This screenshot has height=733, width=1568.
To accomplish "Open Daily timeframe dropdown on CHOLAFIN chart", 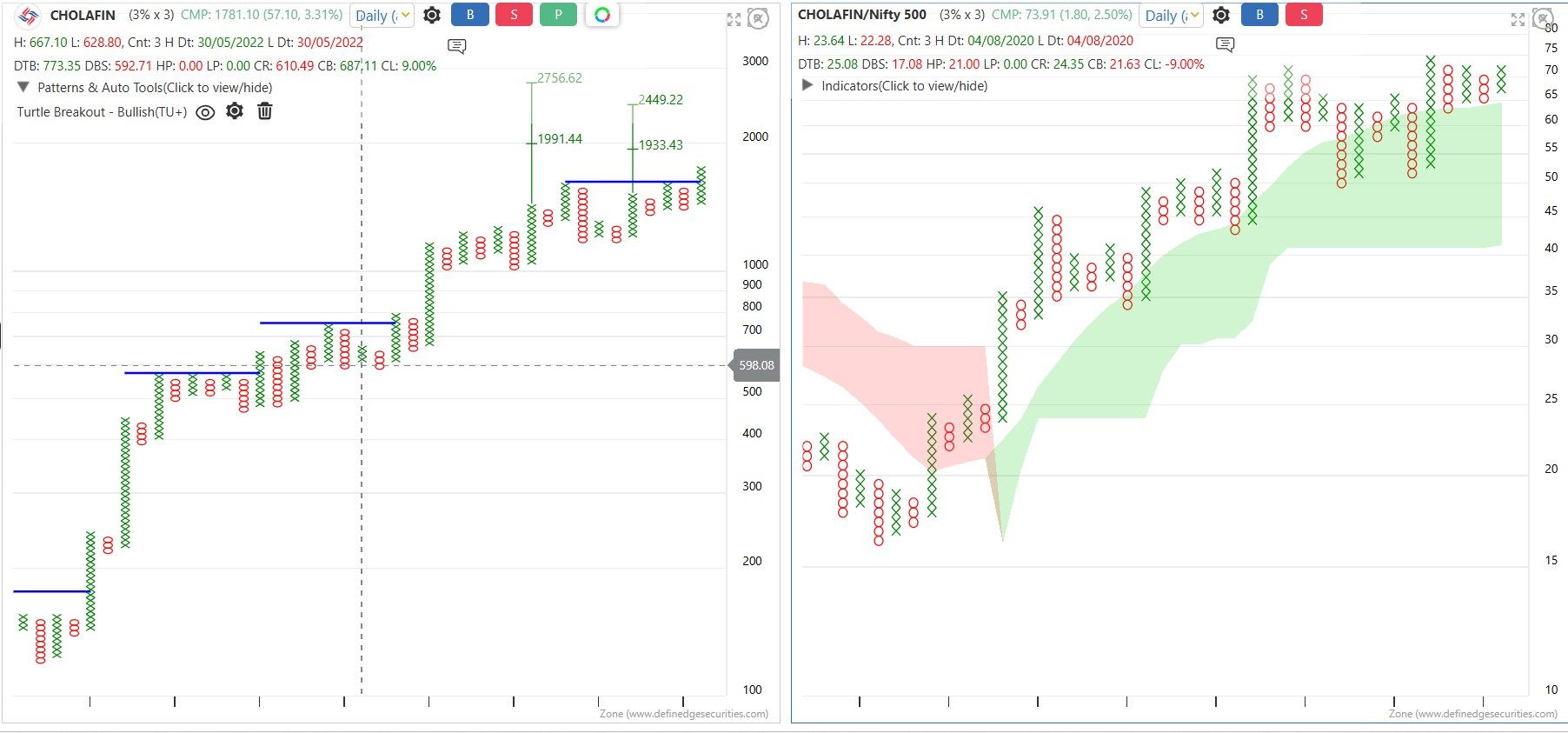I will pyautogui.click(x=382, y=16).
